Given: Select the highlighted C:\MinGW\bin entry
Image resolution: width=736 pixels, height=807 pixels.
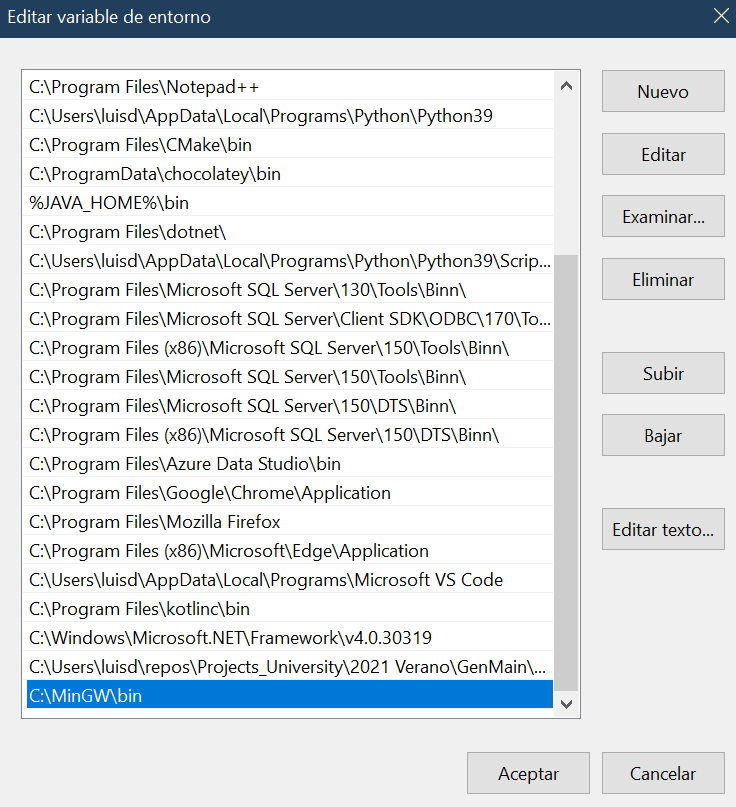Looking at the screenshot, I should (290, 695).
